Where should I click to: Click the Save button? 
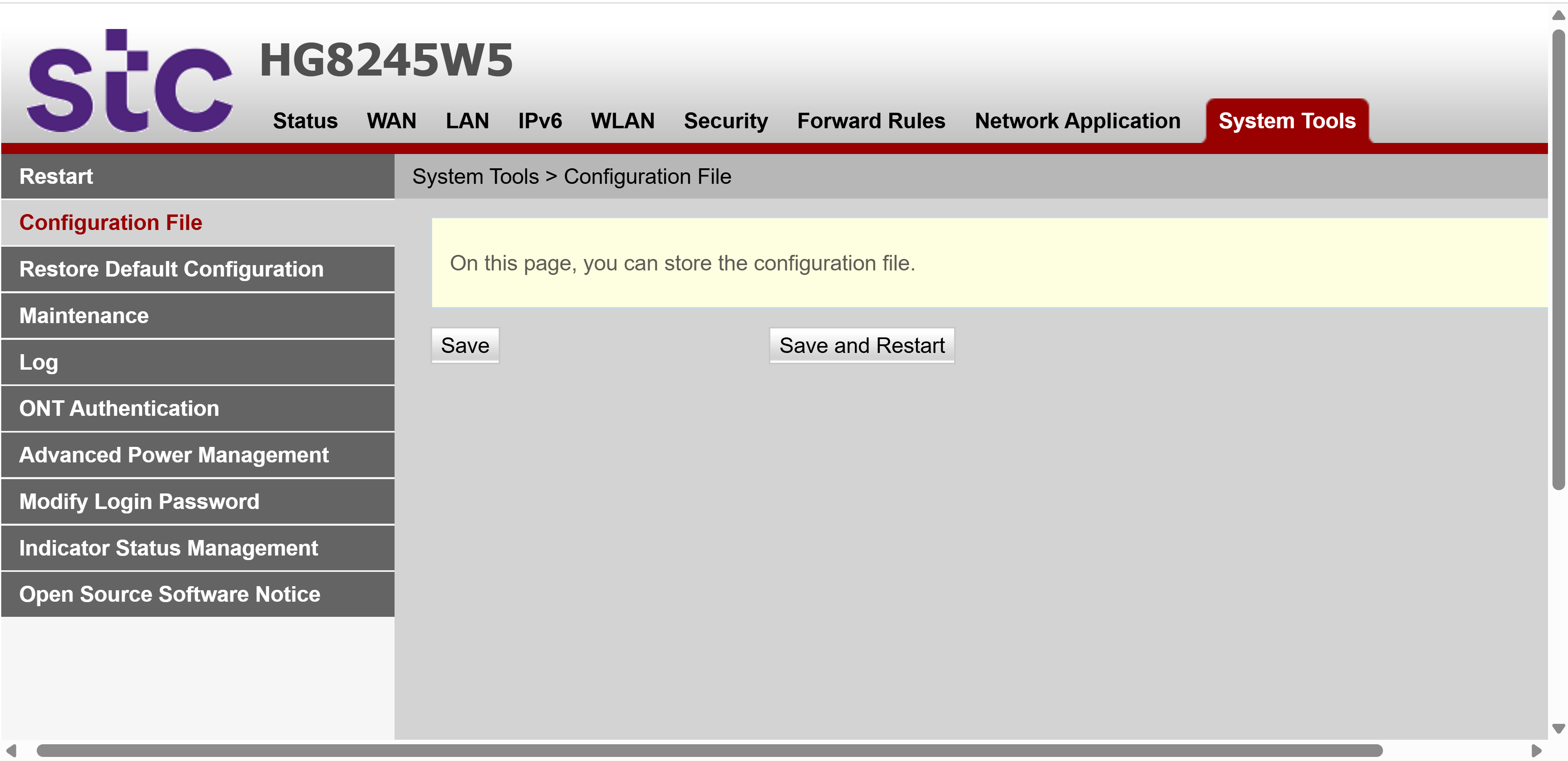[x=465, y=345]
